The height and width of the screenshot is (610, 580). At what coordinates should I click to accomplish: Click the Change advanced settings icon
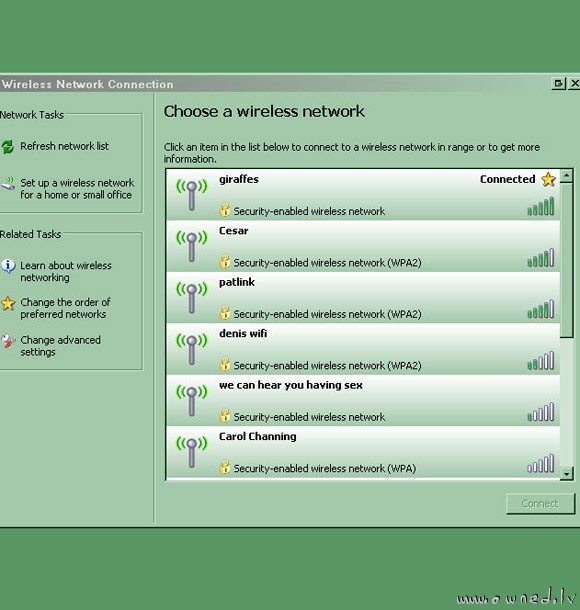point(8,341)
